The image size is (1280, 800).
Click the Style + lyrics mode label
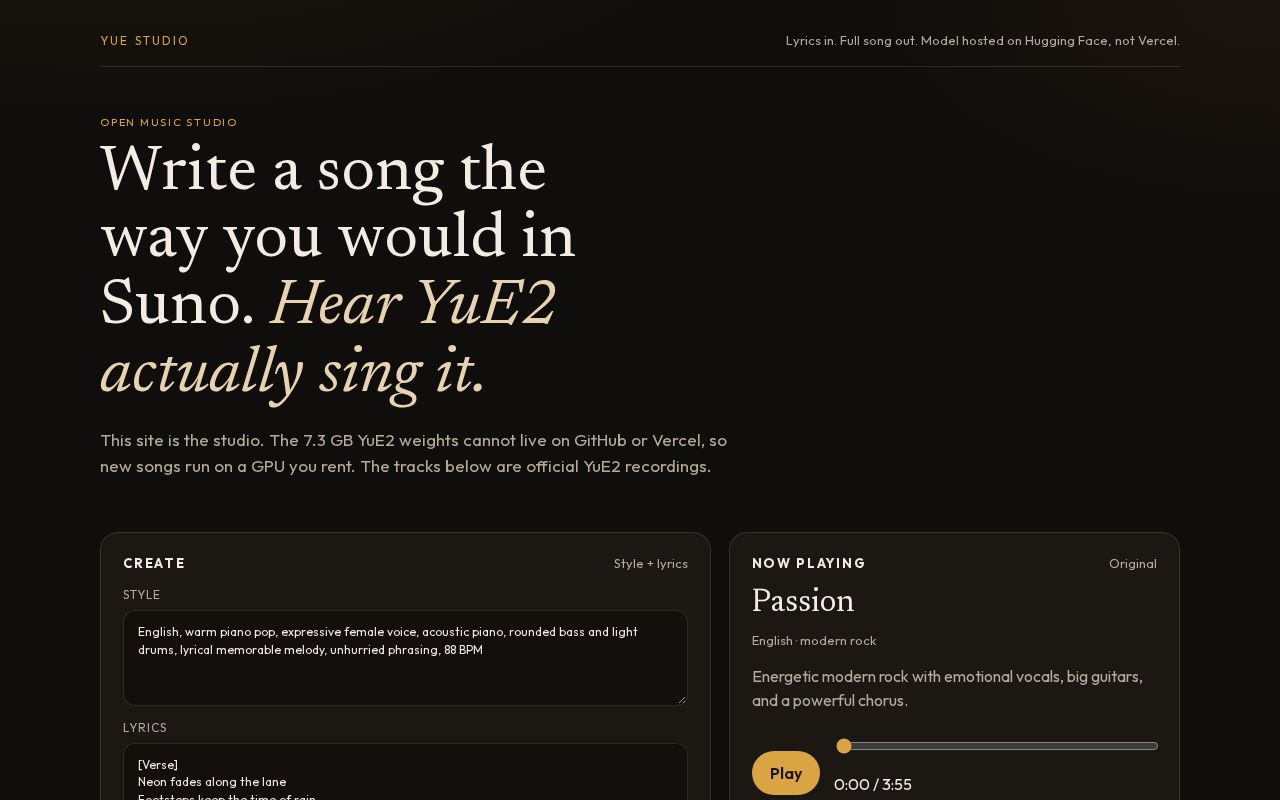651,564
